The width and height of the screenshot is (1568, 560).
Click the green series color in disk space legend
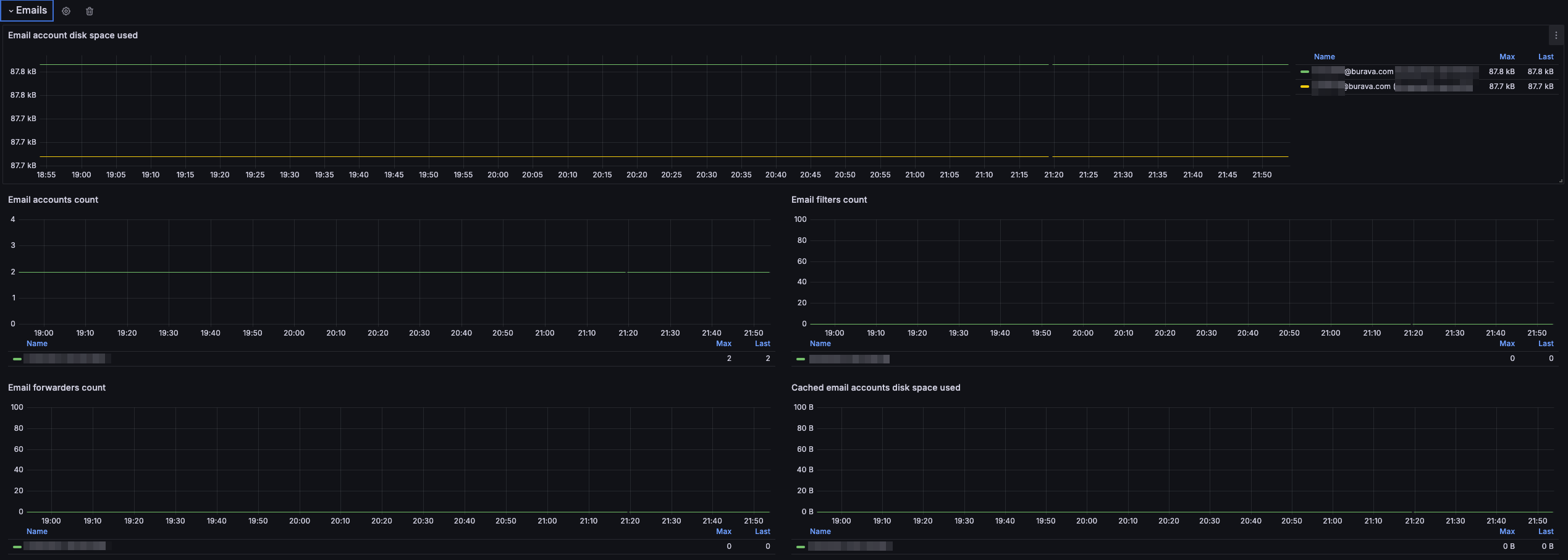click(1304, 72)
